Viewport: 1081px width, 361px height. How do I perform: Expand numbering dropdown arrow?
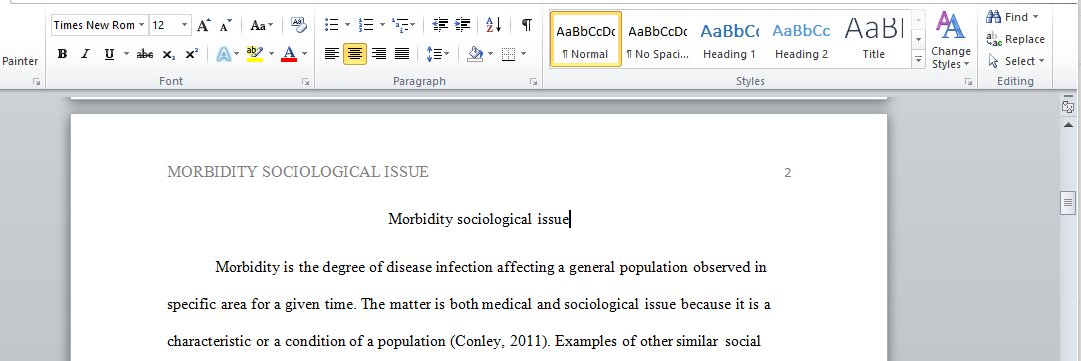coord(382,25)
